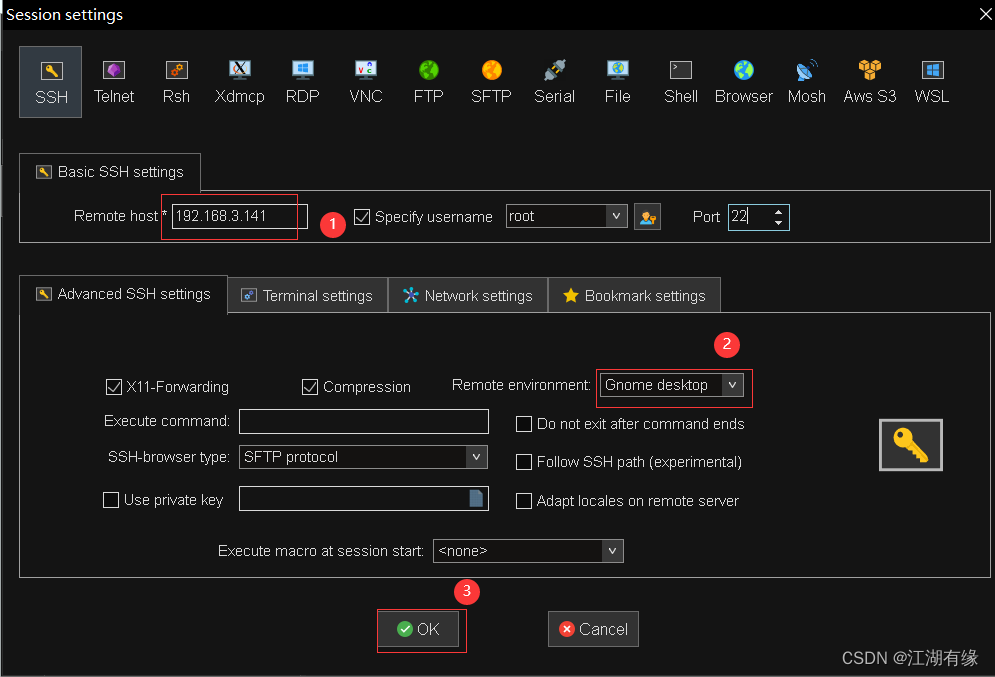Open the Advanced SSH settings tab

[x=124, y=294]
